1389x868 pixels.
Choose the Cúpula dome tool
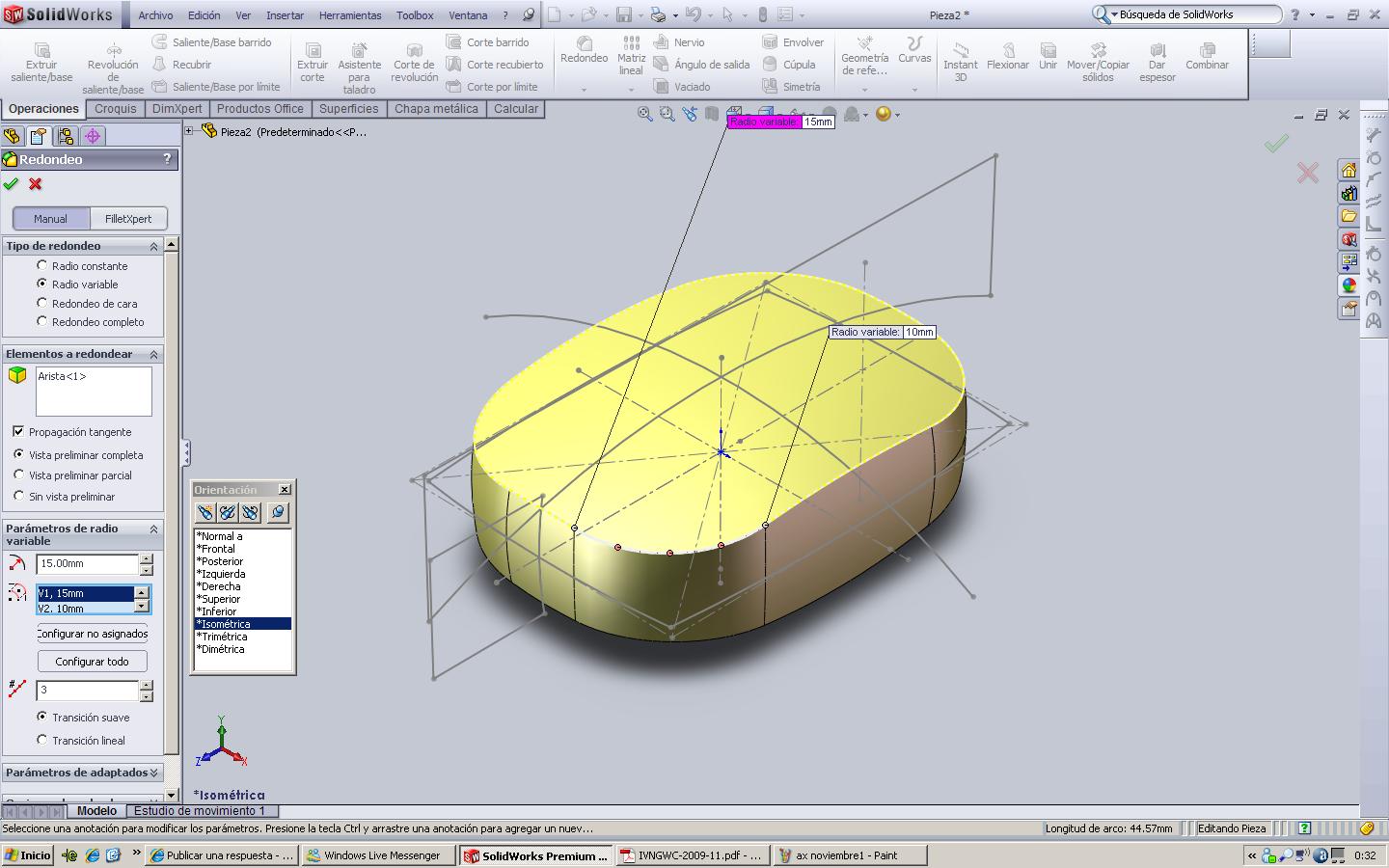pos(789,65)
